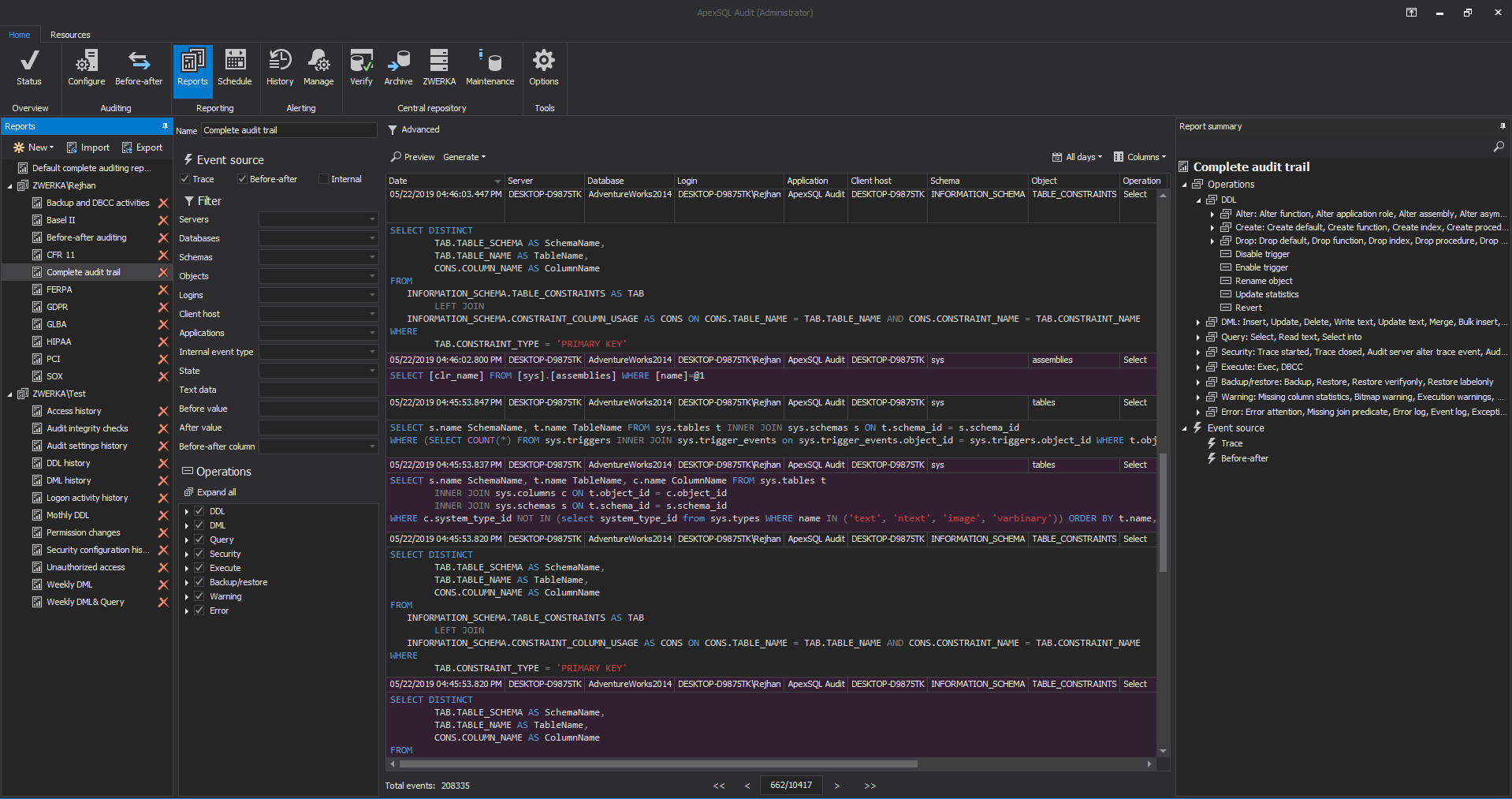Image resolution: width=1512 pixels, height=799 pixels.
Task: Open the Columns dropdown
Action: point(1139,157)
